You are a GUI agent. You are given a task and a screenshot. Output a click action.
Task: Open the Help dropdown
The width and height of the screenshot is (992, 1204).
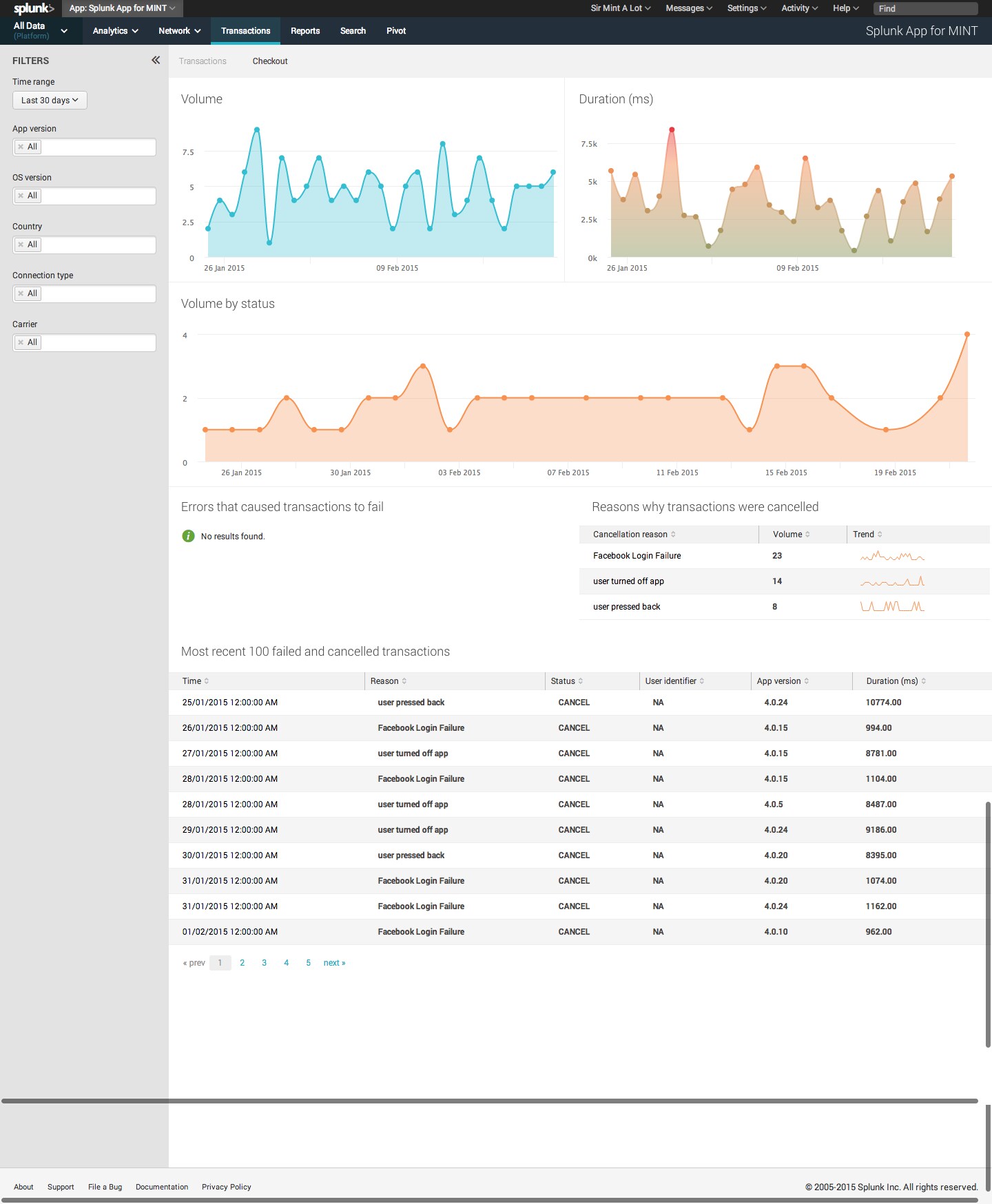[846, 8]
